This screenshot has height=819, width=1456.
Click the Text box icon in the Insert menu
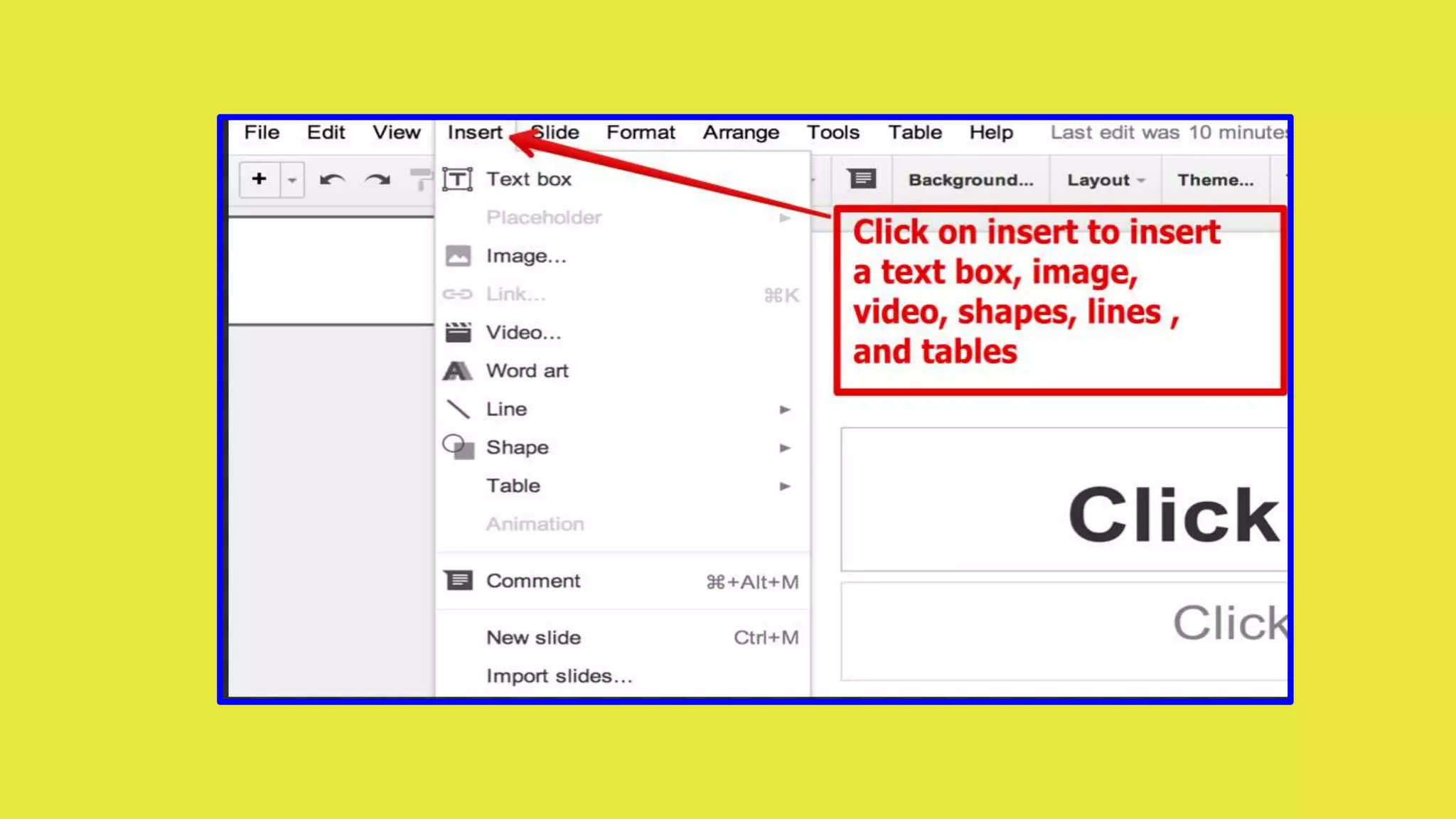457,179
